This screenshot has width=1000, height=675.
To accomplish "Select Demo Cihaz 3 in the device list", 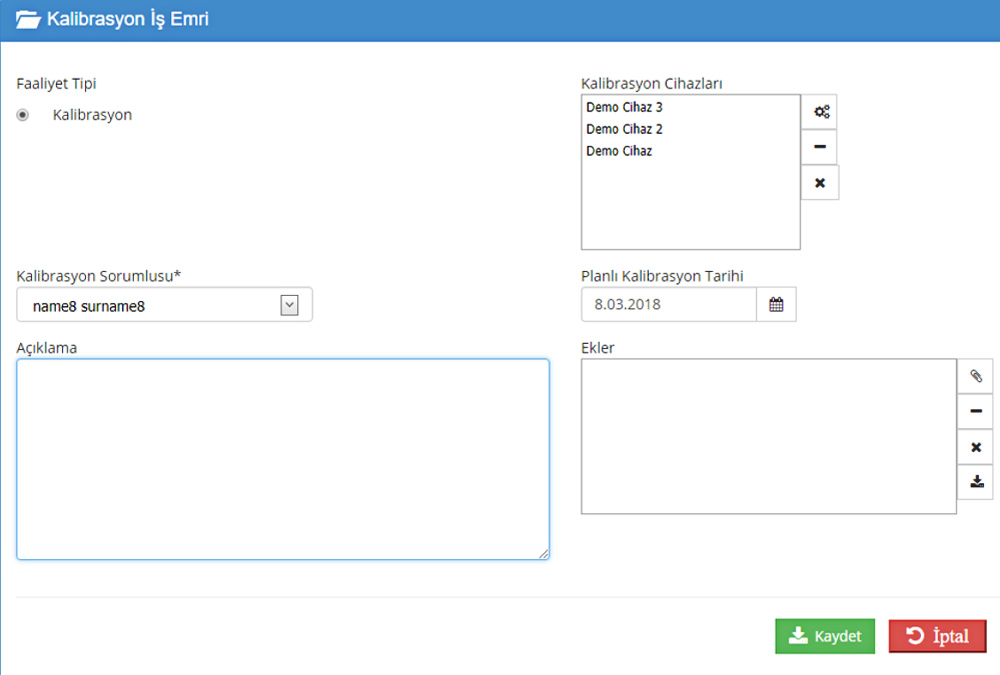I will pos(624,107).
